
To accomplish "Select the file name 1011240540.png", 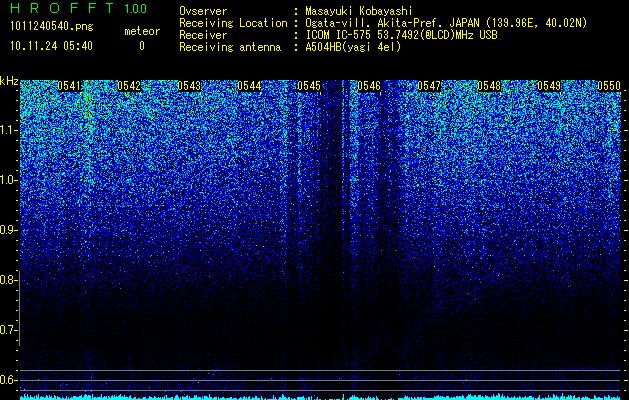I will [x=52, y=27].
